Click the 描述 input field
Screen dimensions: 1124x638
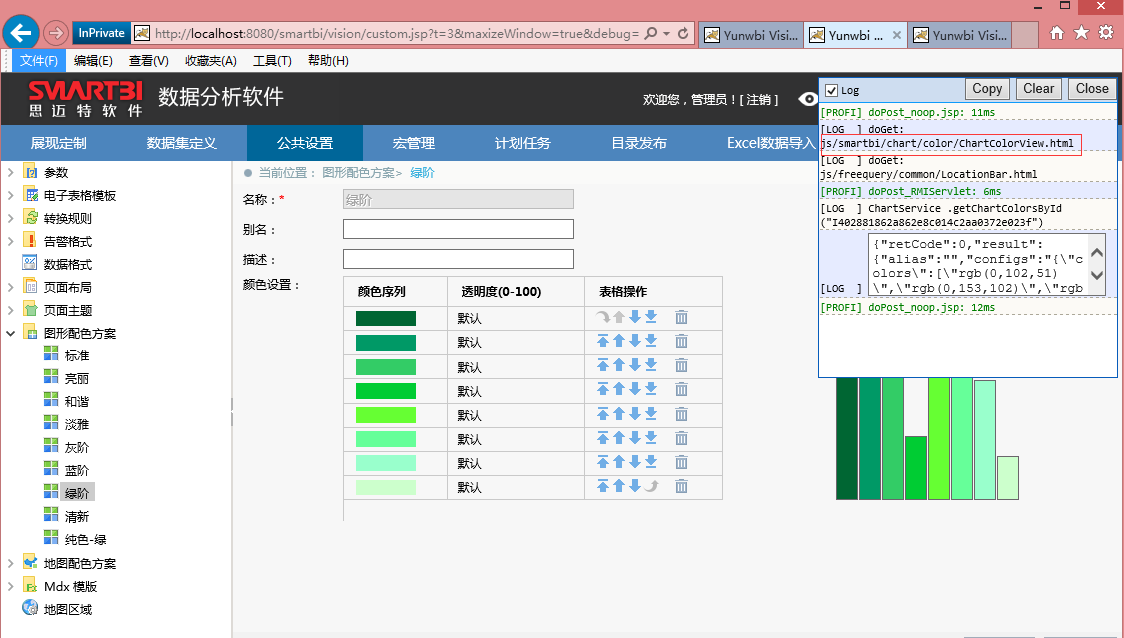click(x=458, y=259)
